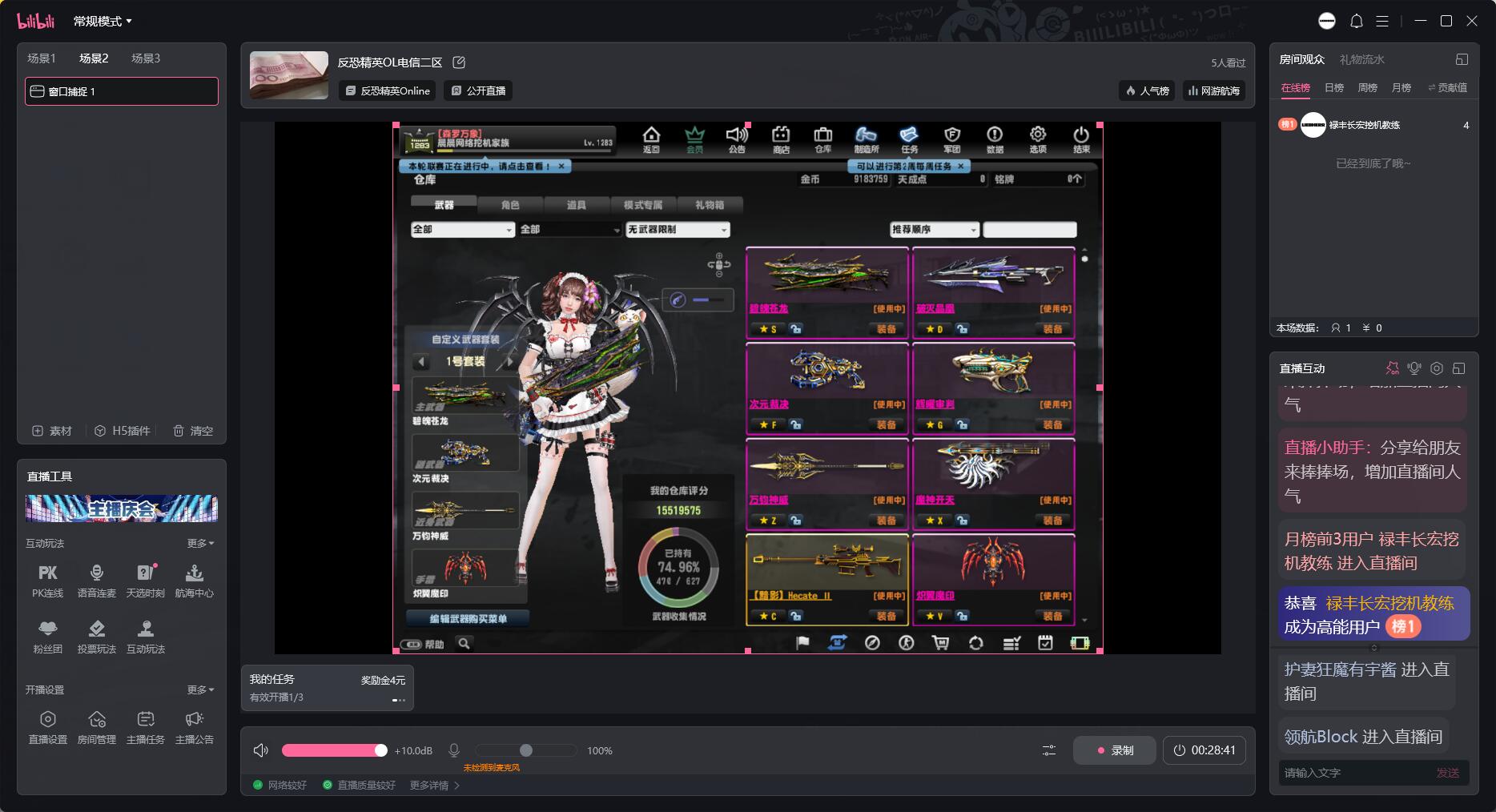
Task: Open 主播任务 streamer tasks
Action: [x=145, y=727]
